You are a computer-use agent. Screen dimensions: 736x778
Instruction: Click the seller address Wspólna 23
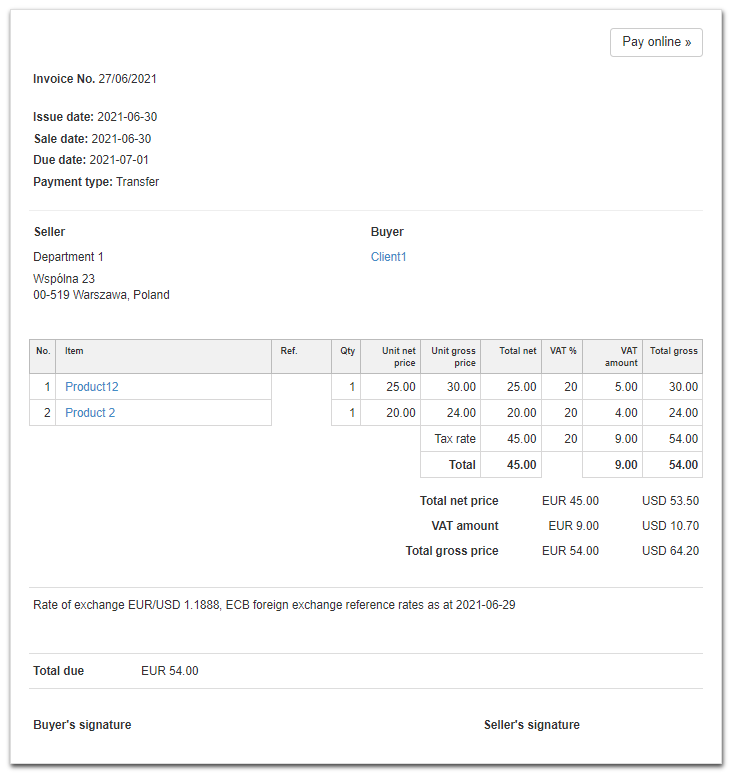pos(64,279)
